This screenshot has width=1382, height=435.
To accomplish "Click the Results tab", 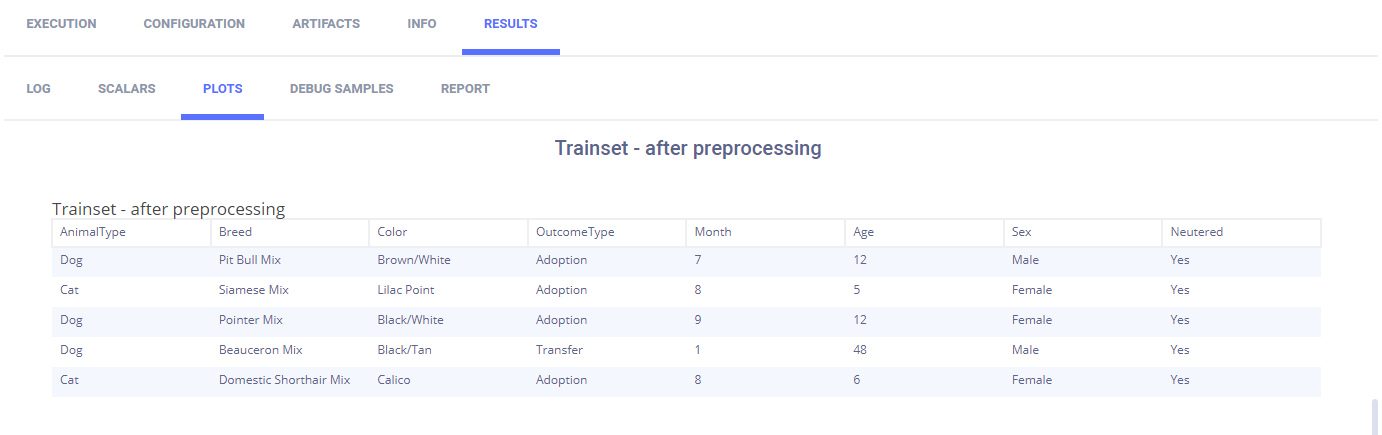I will [510, 24].
